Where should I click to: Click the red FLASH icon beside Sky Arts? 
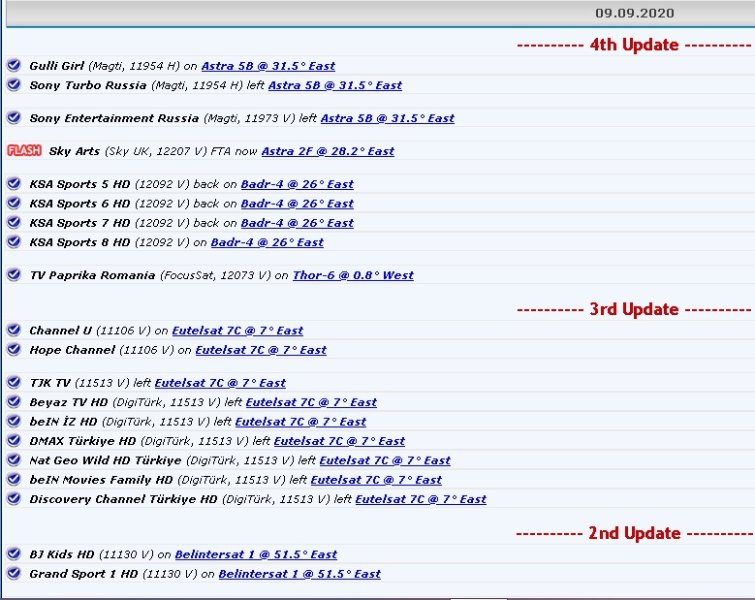(24, 150)
